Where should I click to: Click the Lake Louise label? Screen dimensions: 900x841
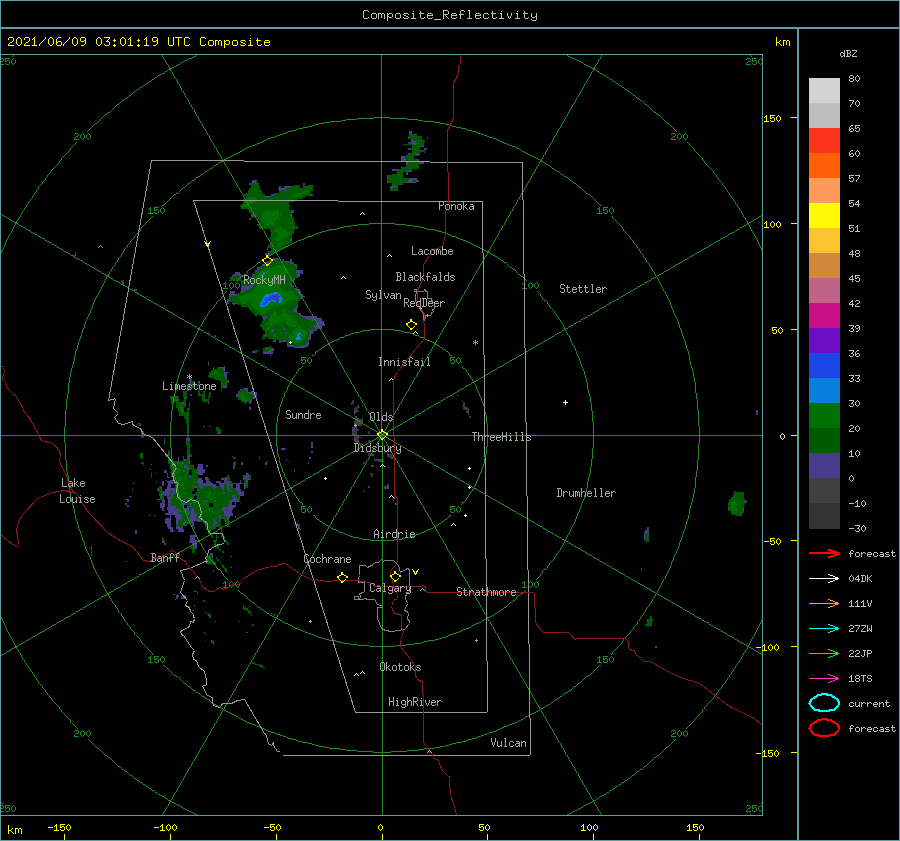[x=77, y=491]
